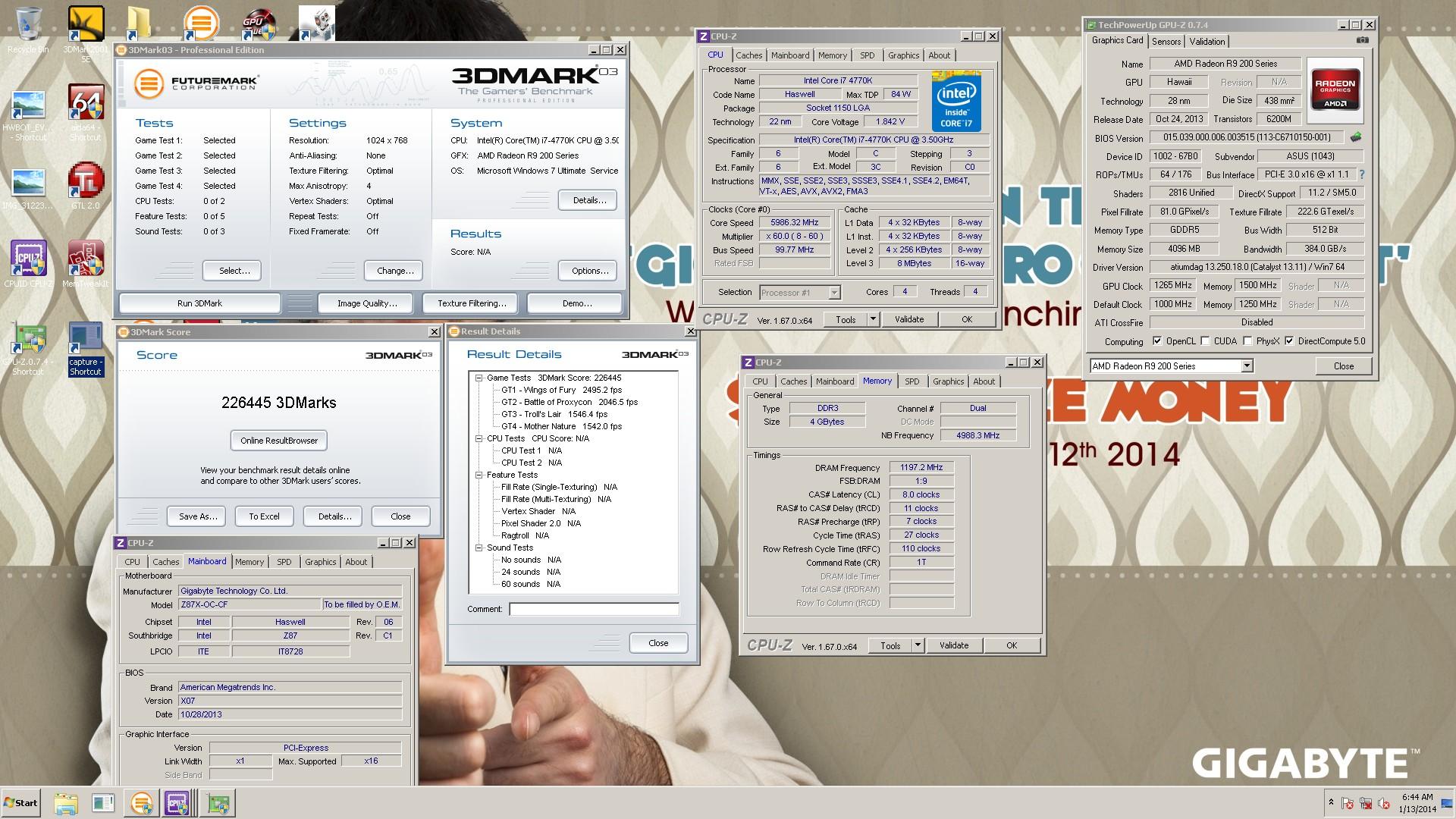The height and width of the screenshot is (819, 1456).
Task: Click Change... button under Settings
Action: [395, 271]
